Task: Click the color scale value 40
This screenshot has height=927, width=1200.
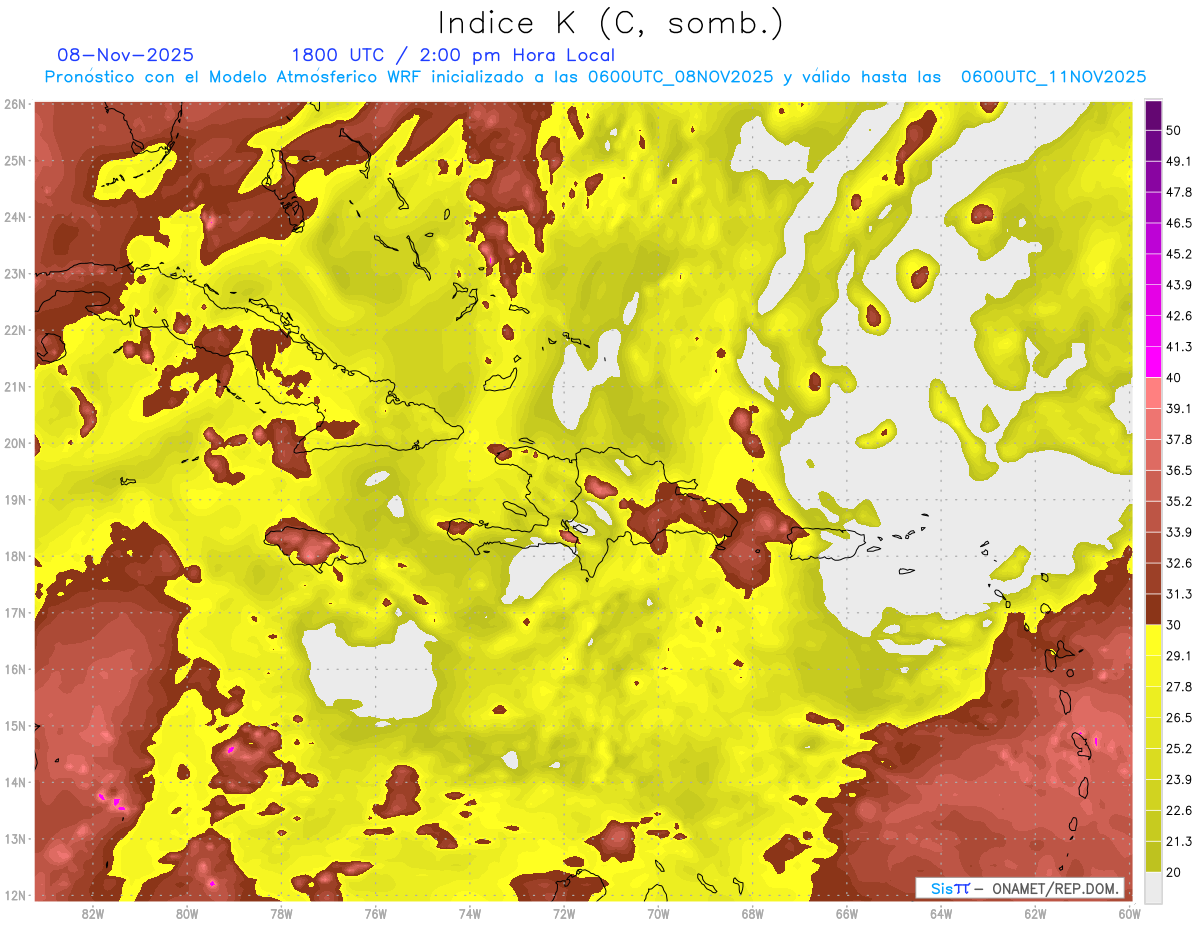Action: [1175, 378]
